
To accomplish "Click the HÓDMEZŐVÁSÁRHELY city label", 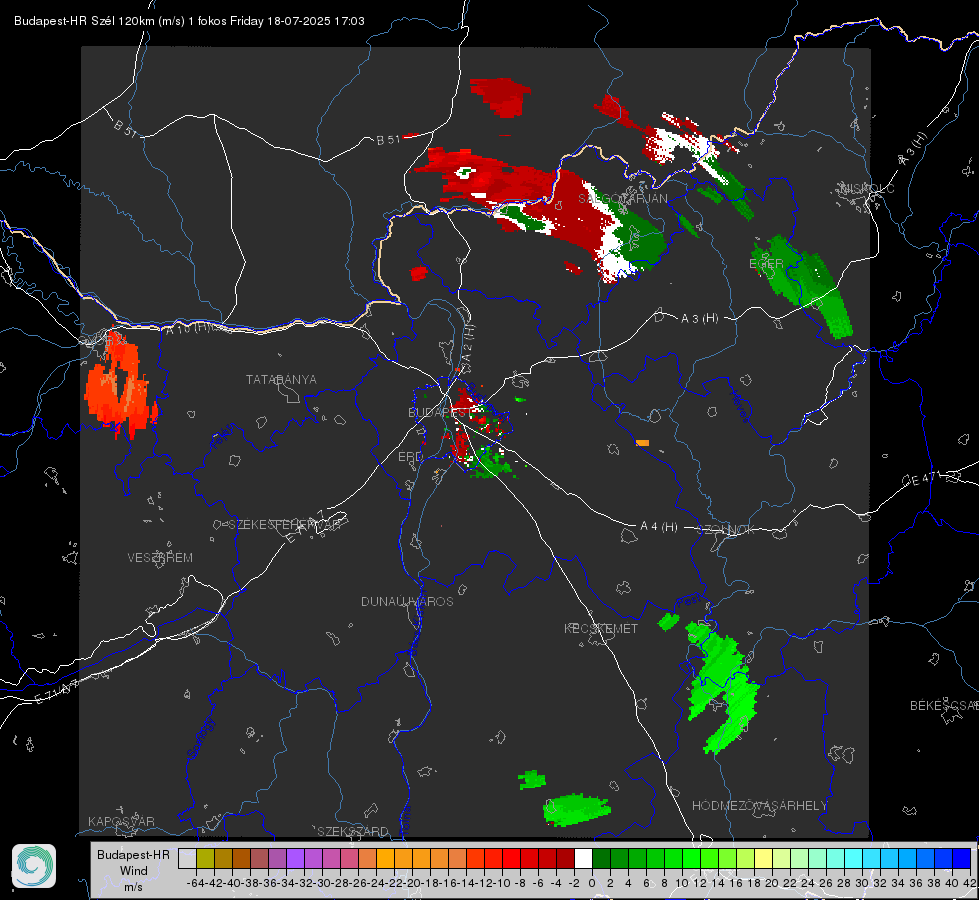I will tap(759, 806).
